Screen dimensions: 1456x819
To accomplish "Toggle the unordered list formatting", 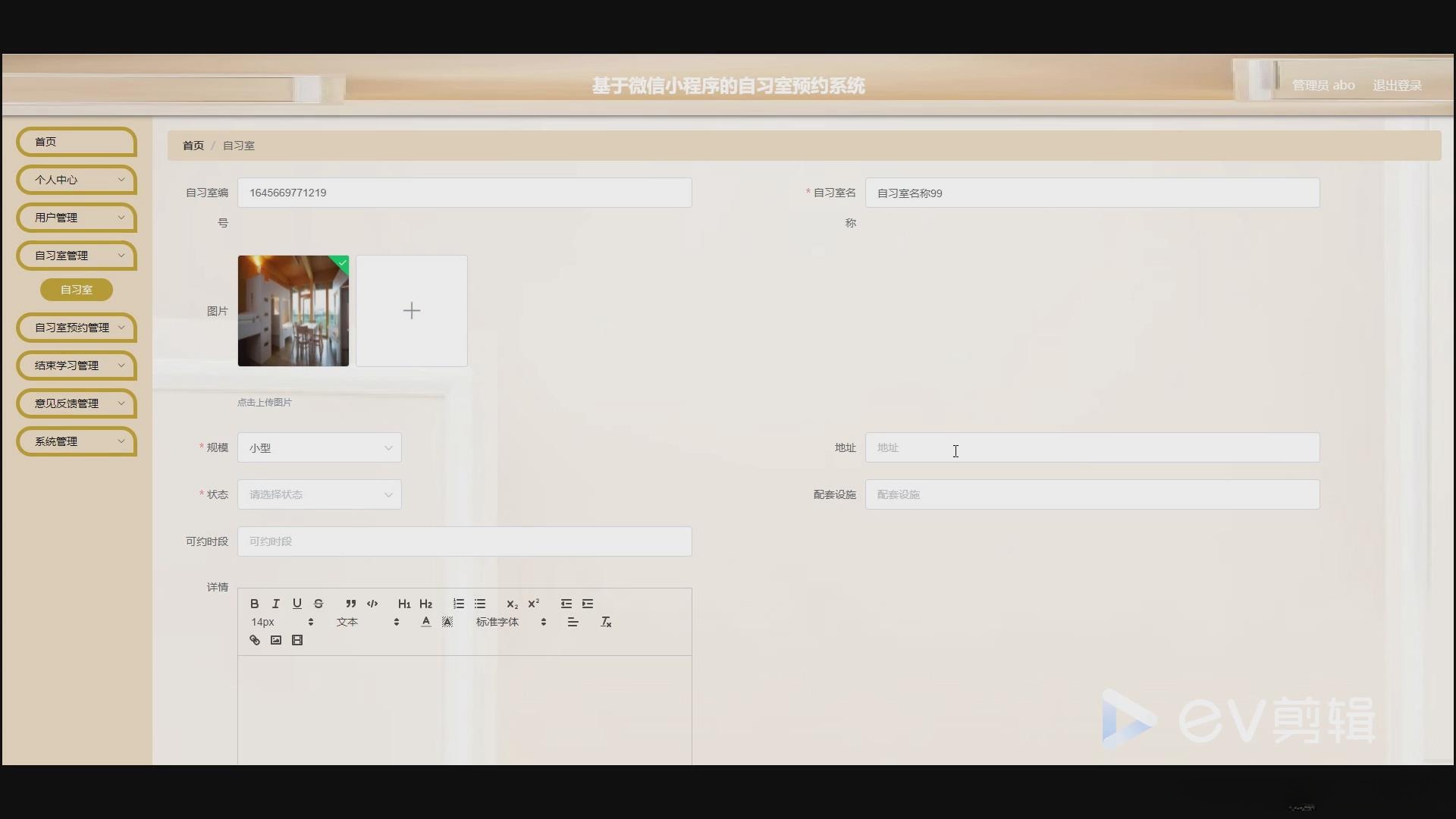I will coord(480,604).
